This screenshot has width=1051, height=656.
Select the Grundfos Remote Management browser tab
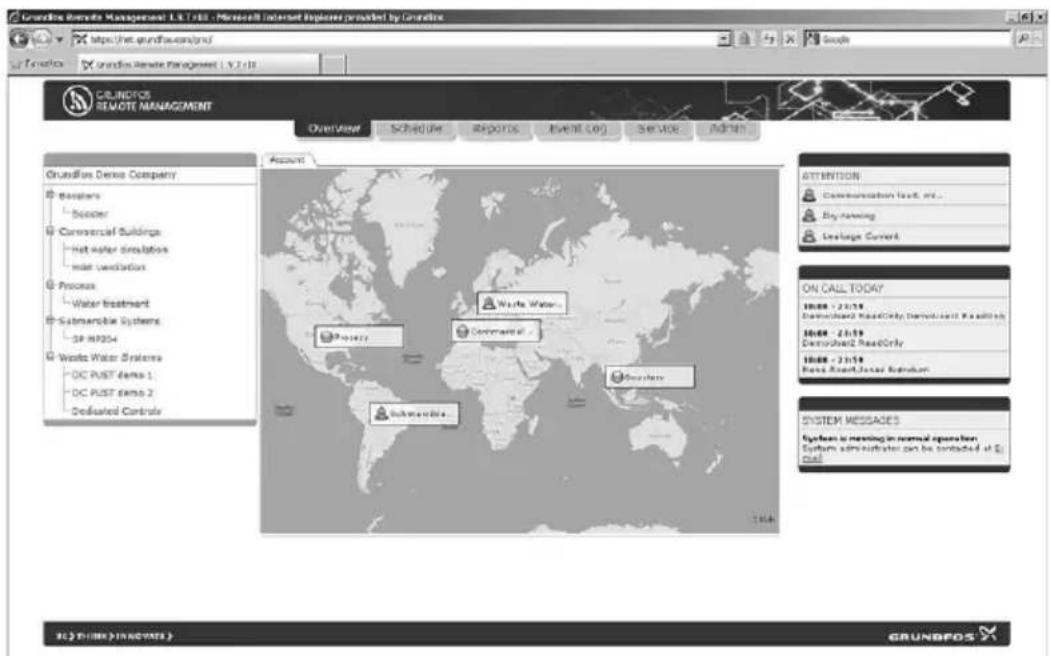pos(198,64)
